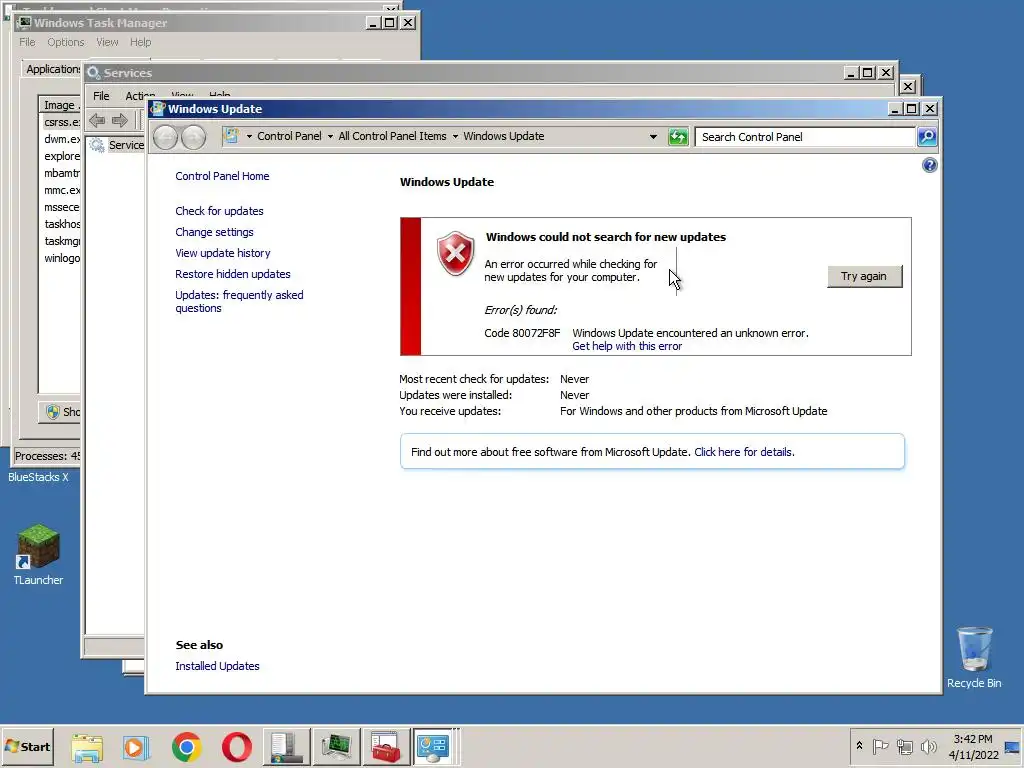Image resolution: width=1024 pixels, height=768 pixels.
Task: Click the Control Panel taskbar button
Action: 434,747
